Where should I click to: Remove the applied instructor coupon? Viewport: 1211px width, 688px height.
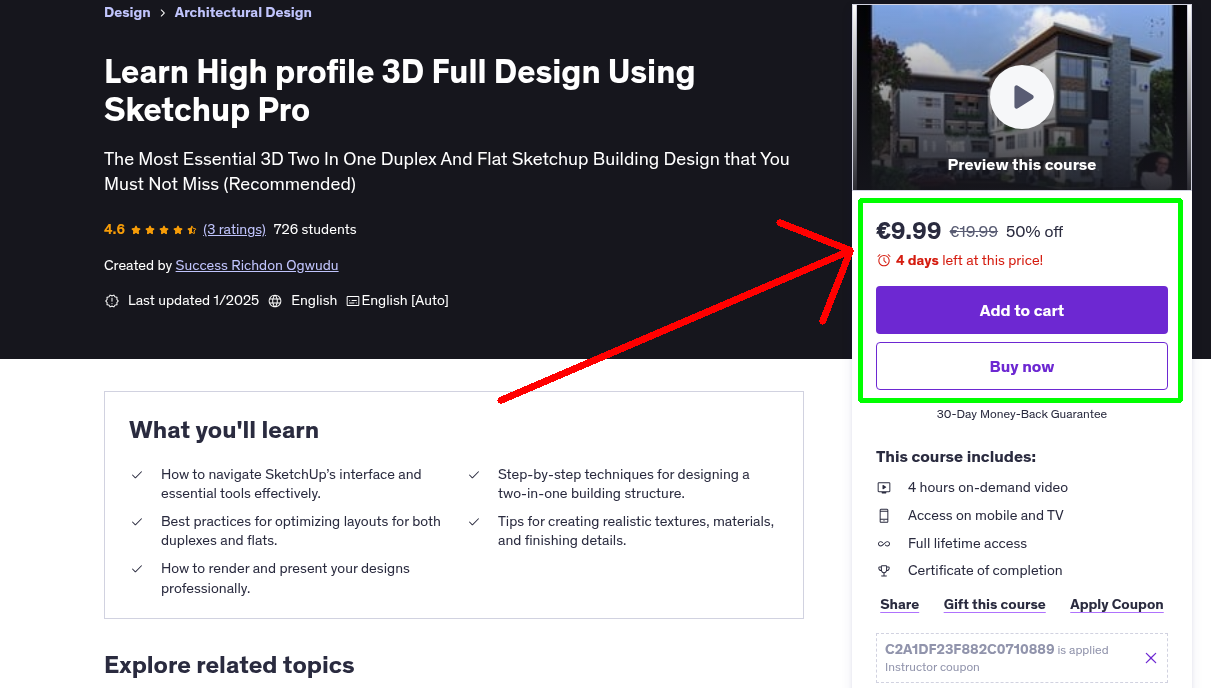[1150, 658]
